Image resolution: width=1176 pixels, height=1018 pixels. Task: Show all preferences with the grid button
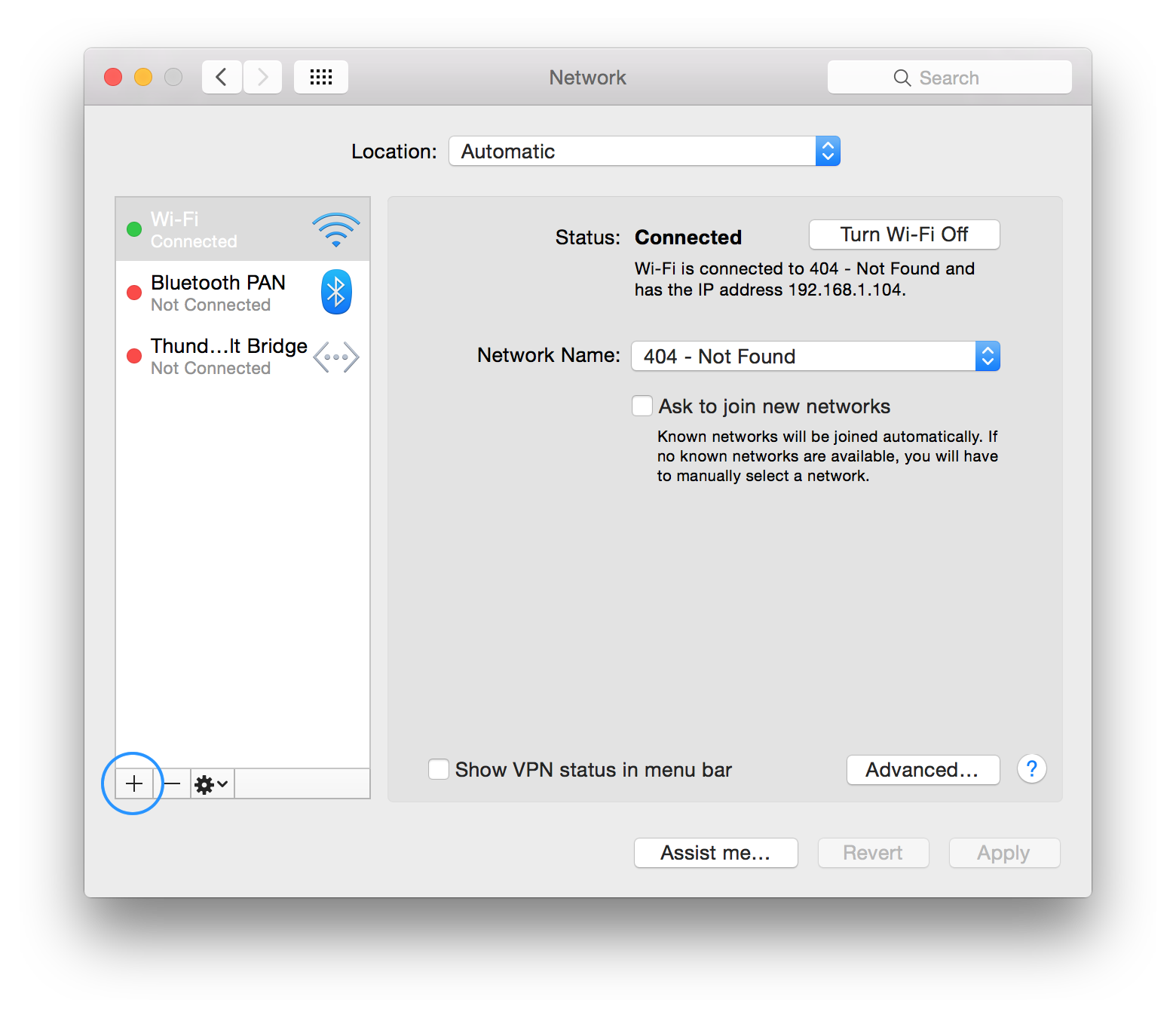pos(321,77)
